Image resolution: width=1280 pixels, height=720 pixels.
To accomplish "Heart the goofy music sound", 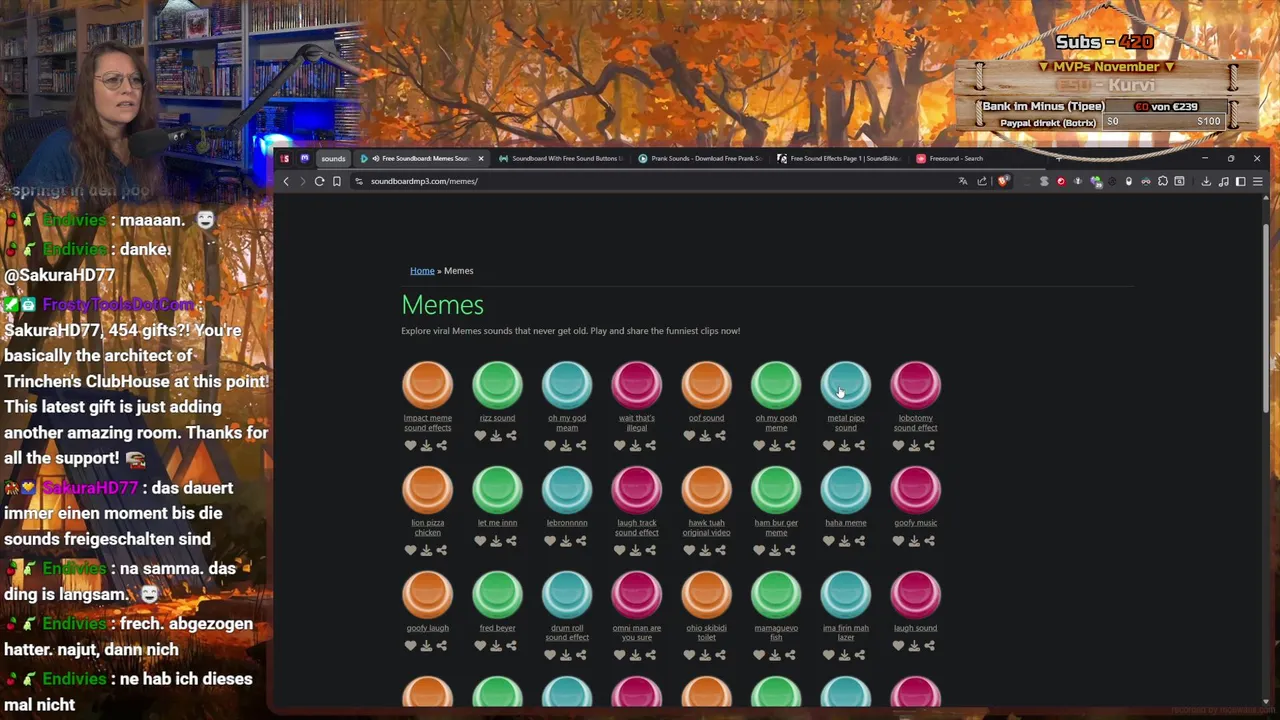I will pyautogui.click(x=898, y=541).
